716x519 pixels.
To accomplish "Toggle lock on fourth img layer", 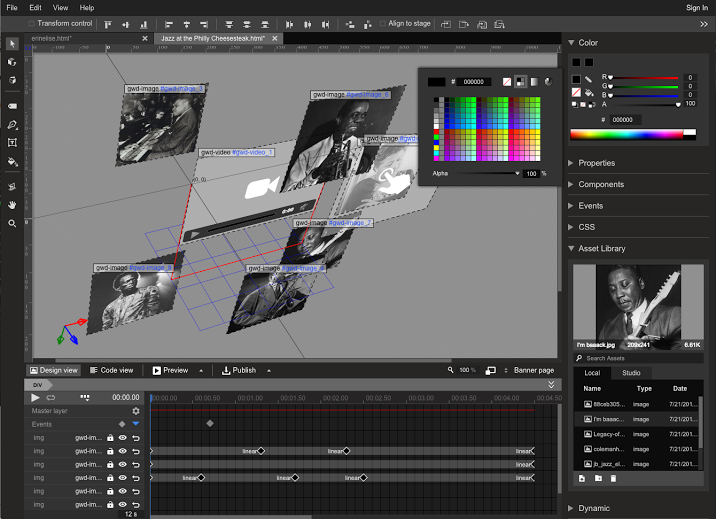I will [110, 478].
